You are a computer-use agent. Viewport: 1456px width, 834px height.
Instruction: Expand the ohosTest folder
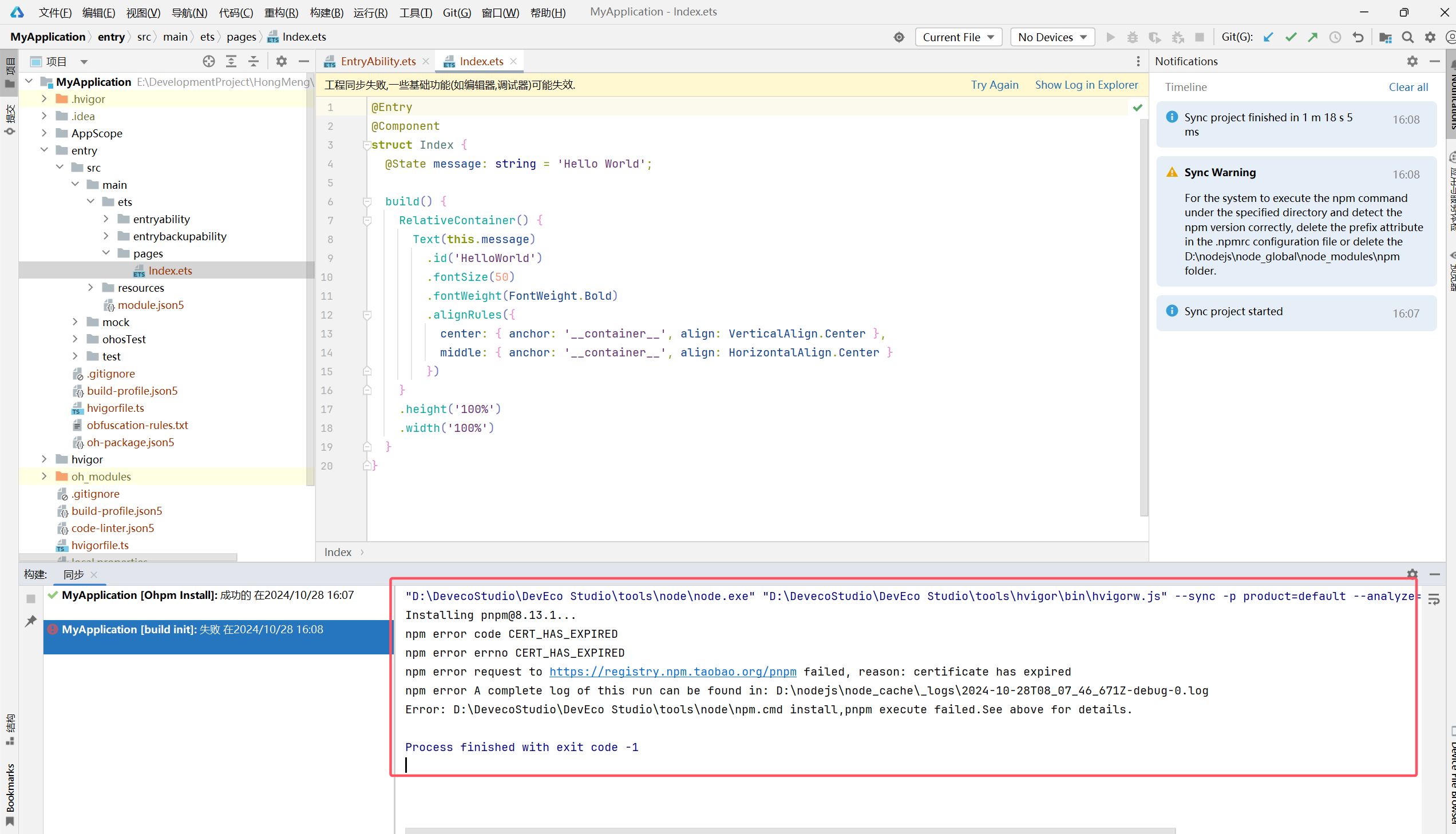point(75,339)
